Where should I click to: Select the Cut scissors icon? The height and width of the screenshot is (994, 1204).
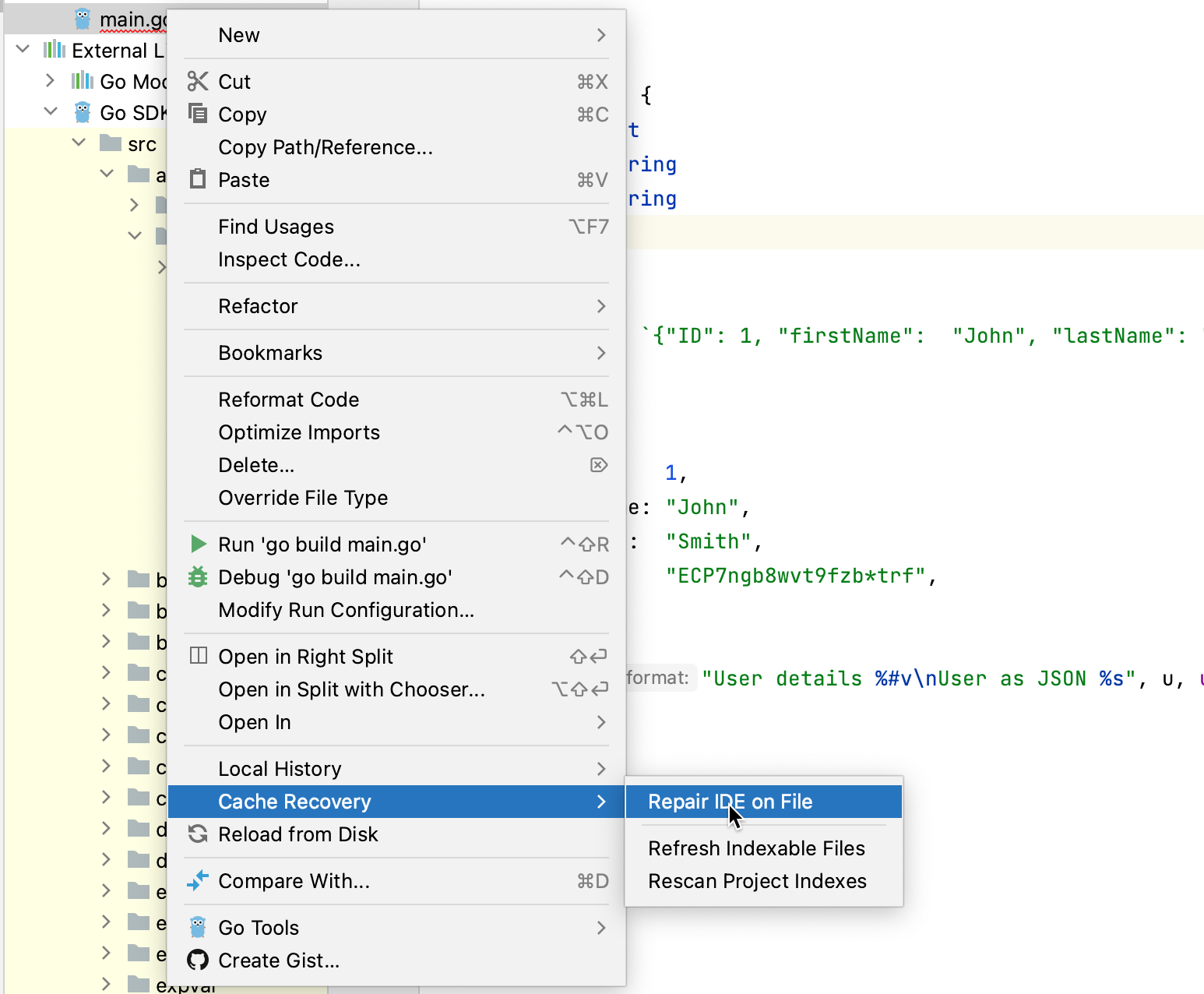coord(198,81)
